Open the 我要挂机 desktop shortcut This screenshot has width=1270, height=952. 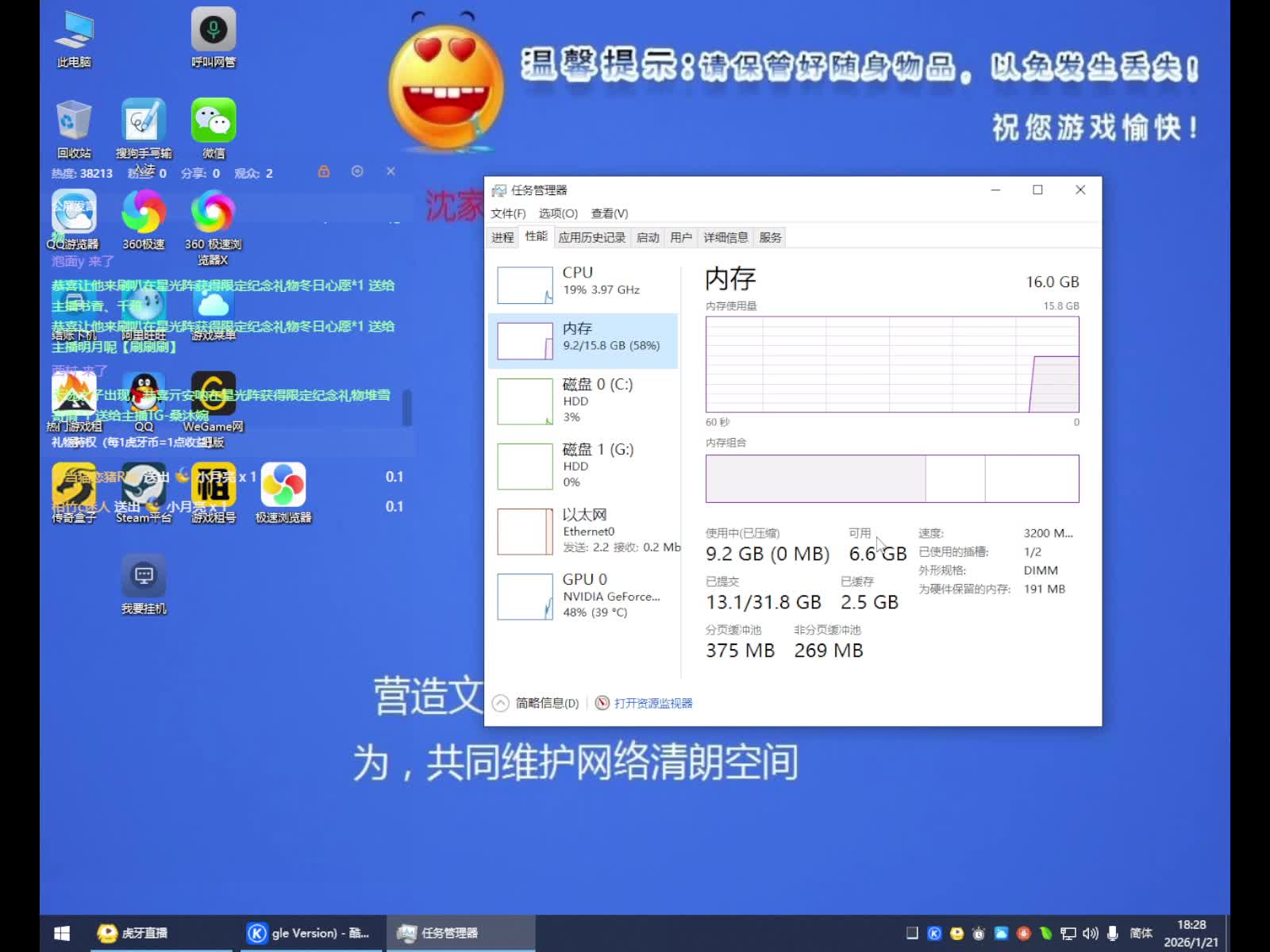point(144,578)
